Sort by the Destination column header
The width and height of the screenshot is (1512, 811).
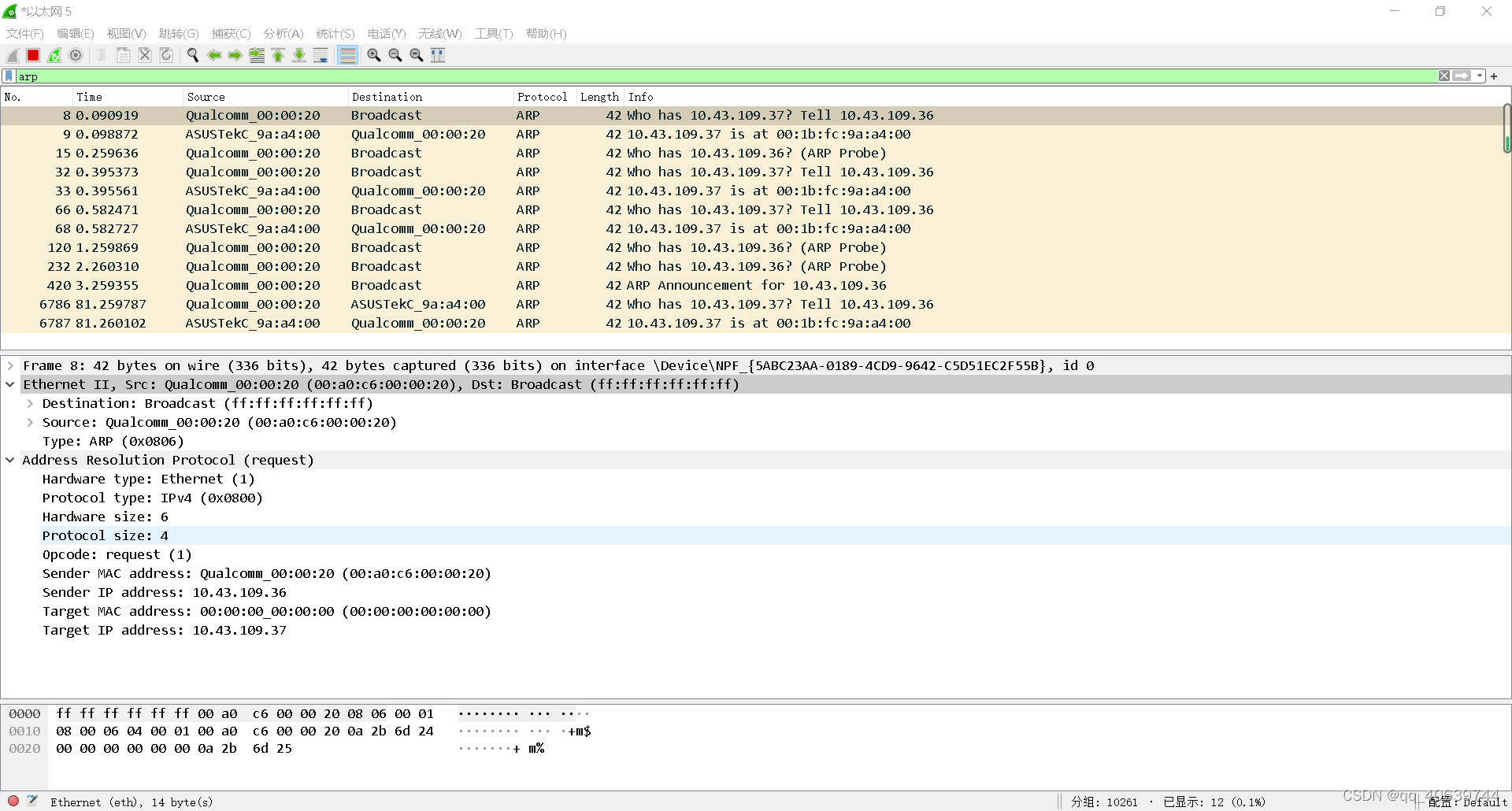(x=430, y=97)
